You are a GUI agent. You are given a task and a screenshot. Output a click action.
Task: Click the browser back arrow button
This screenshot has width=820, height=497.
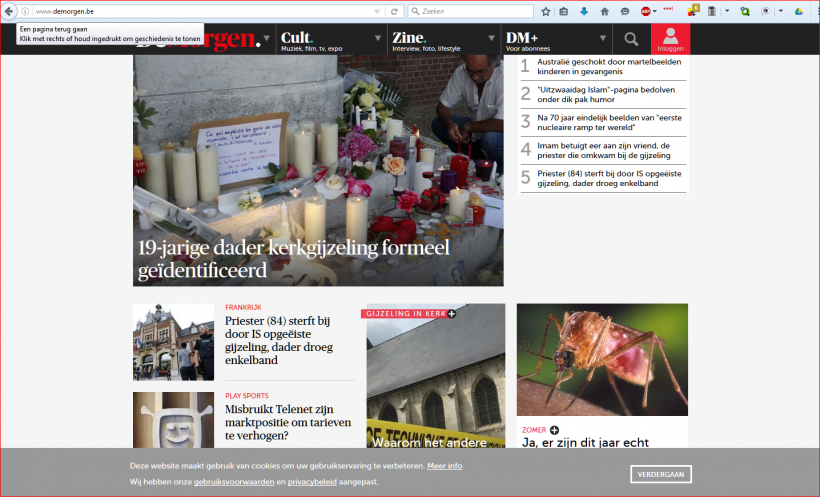(10, 11)
